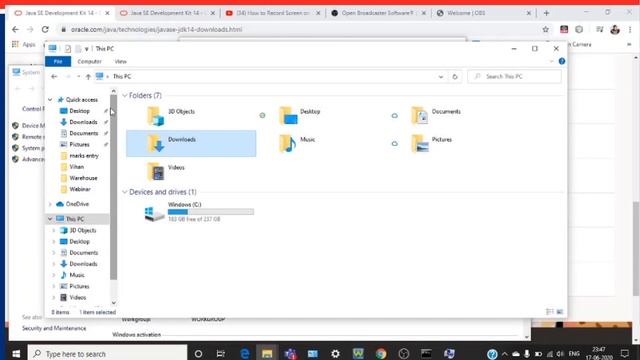Select the Downloads folder tile
The width and height of the screenshot is (640, 360).
point(191,143)
